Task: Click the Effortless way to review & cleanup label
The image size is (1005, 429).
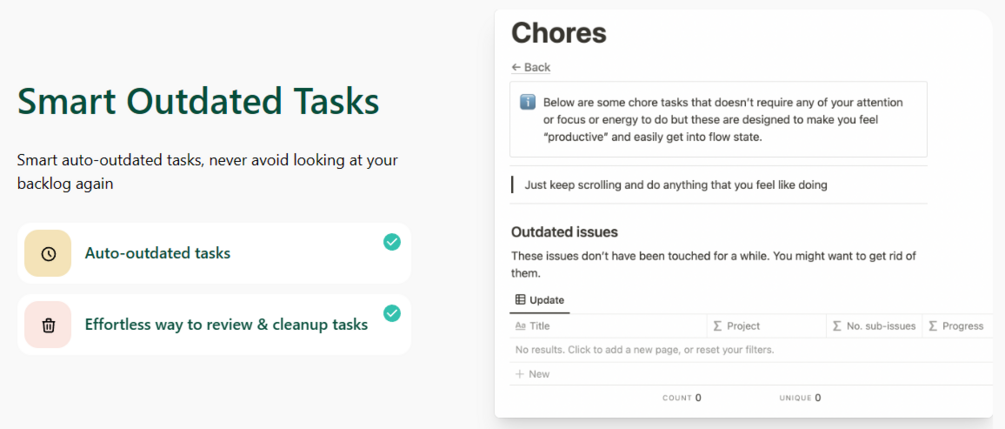Action: [226, 324]
